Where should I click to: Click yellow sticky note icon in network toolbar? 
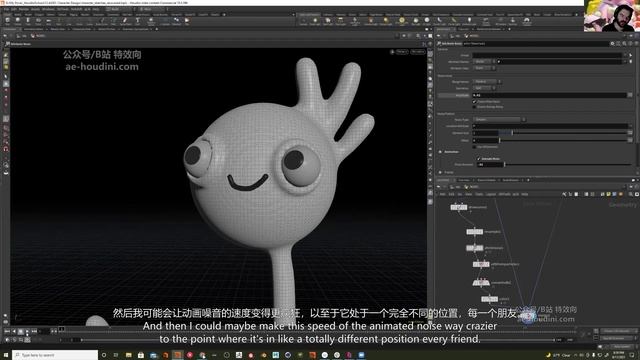[609, 194]
